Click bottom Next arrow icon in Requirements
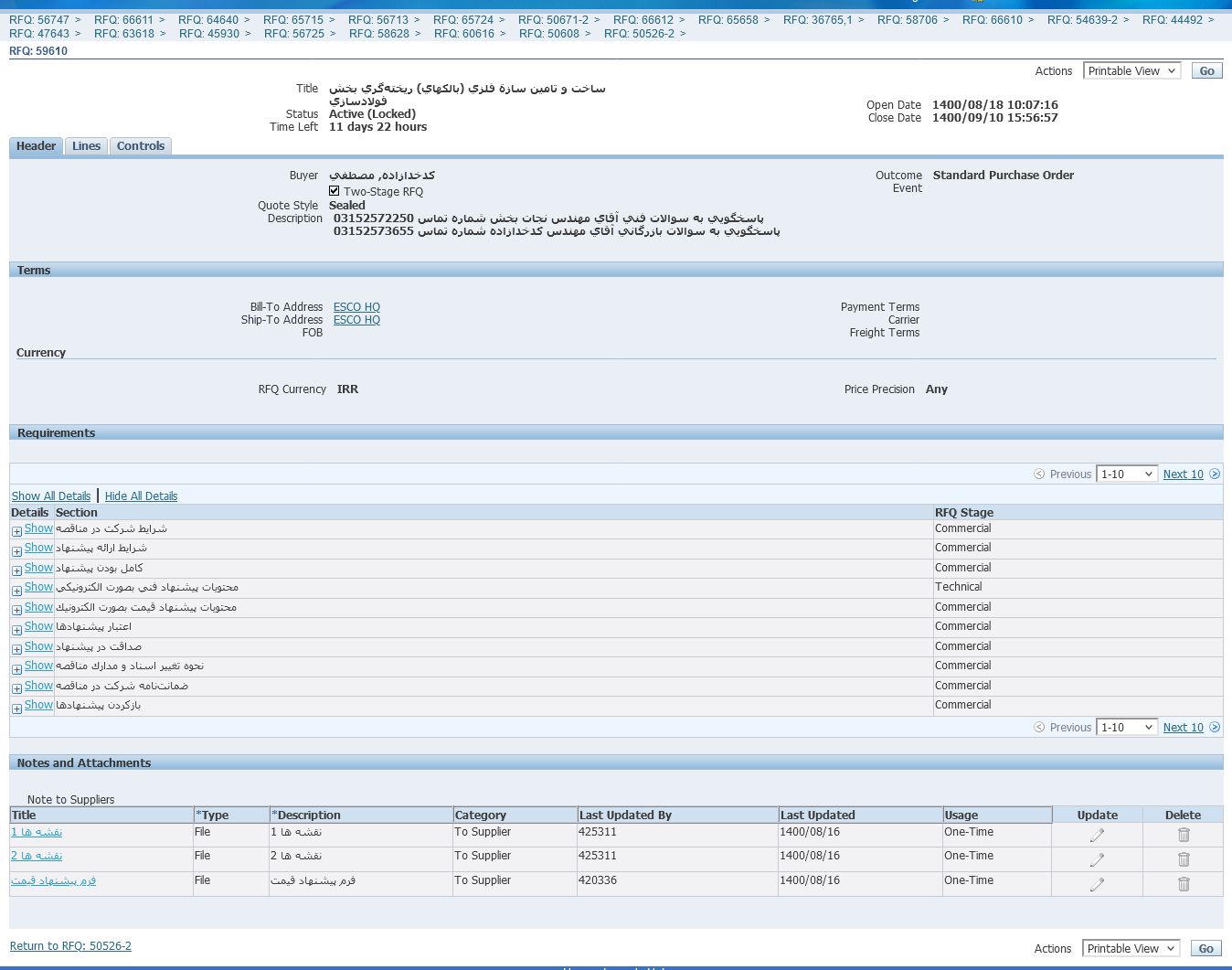The height and width of the screenshot is (970, 1232). coord(1215,727)
